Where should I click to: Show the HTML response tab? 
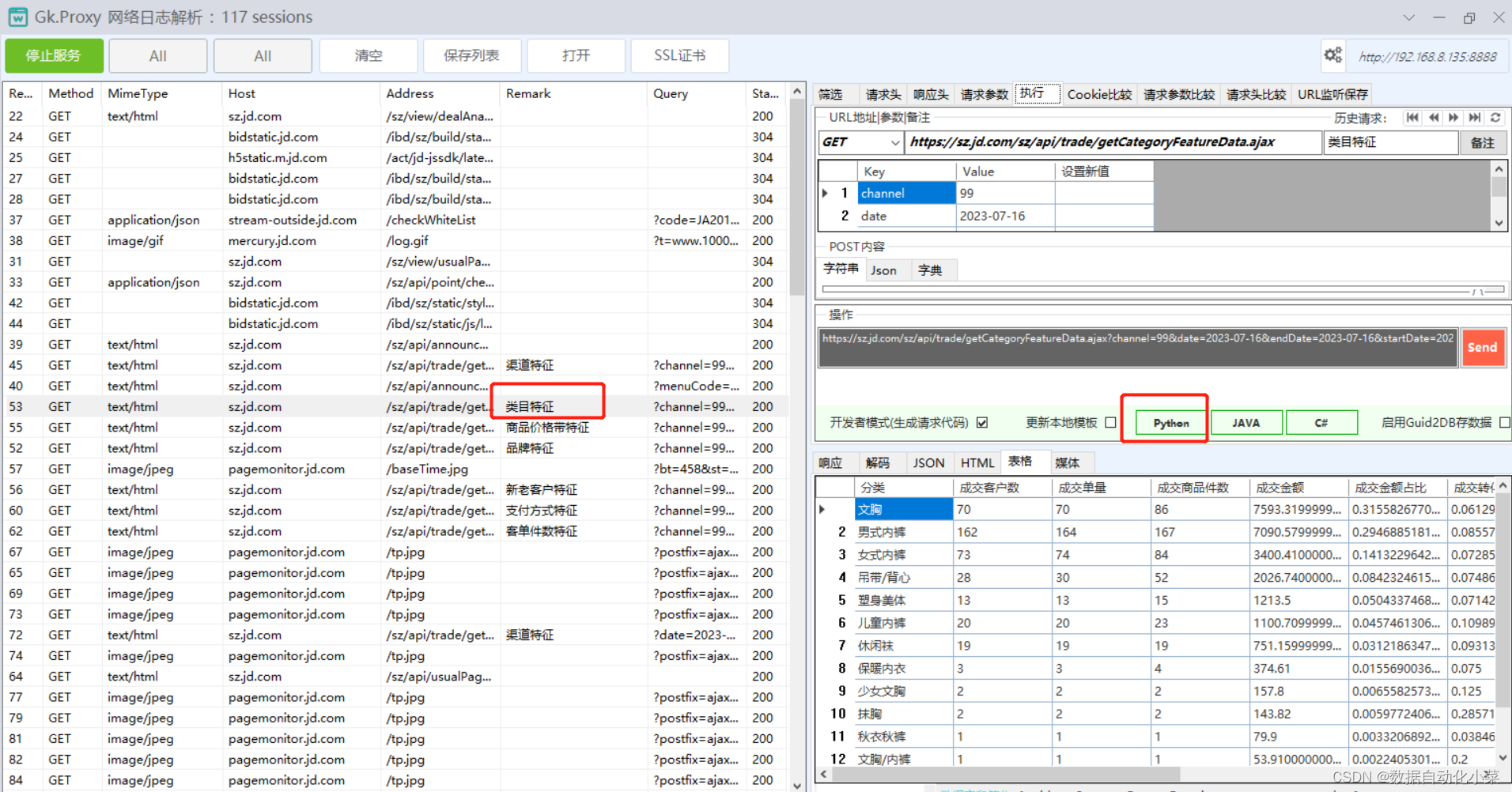[x=977, y=462]
